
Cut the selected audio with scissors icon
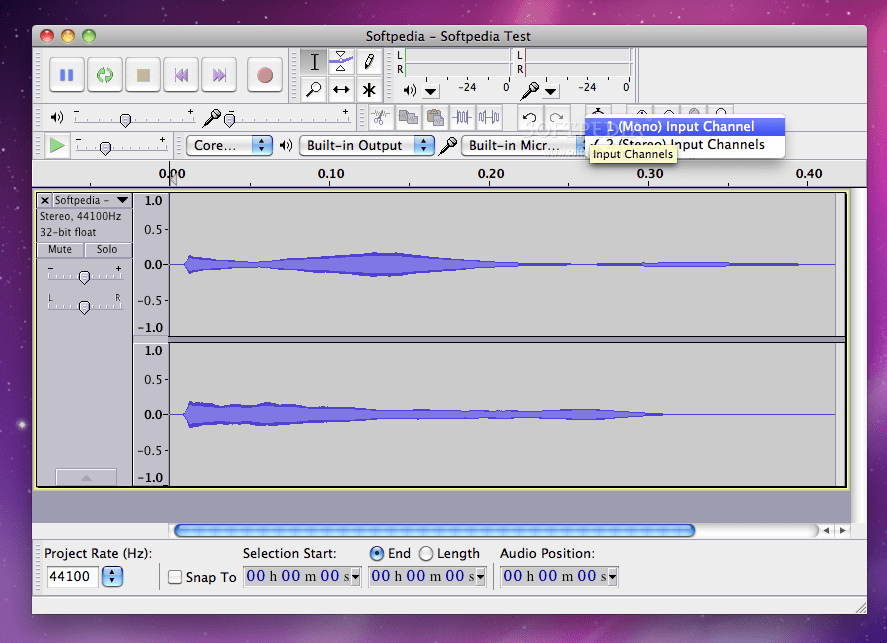click(380, 117)
